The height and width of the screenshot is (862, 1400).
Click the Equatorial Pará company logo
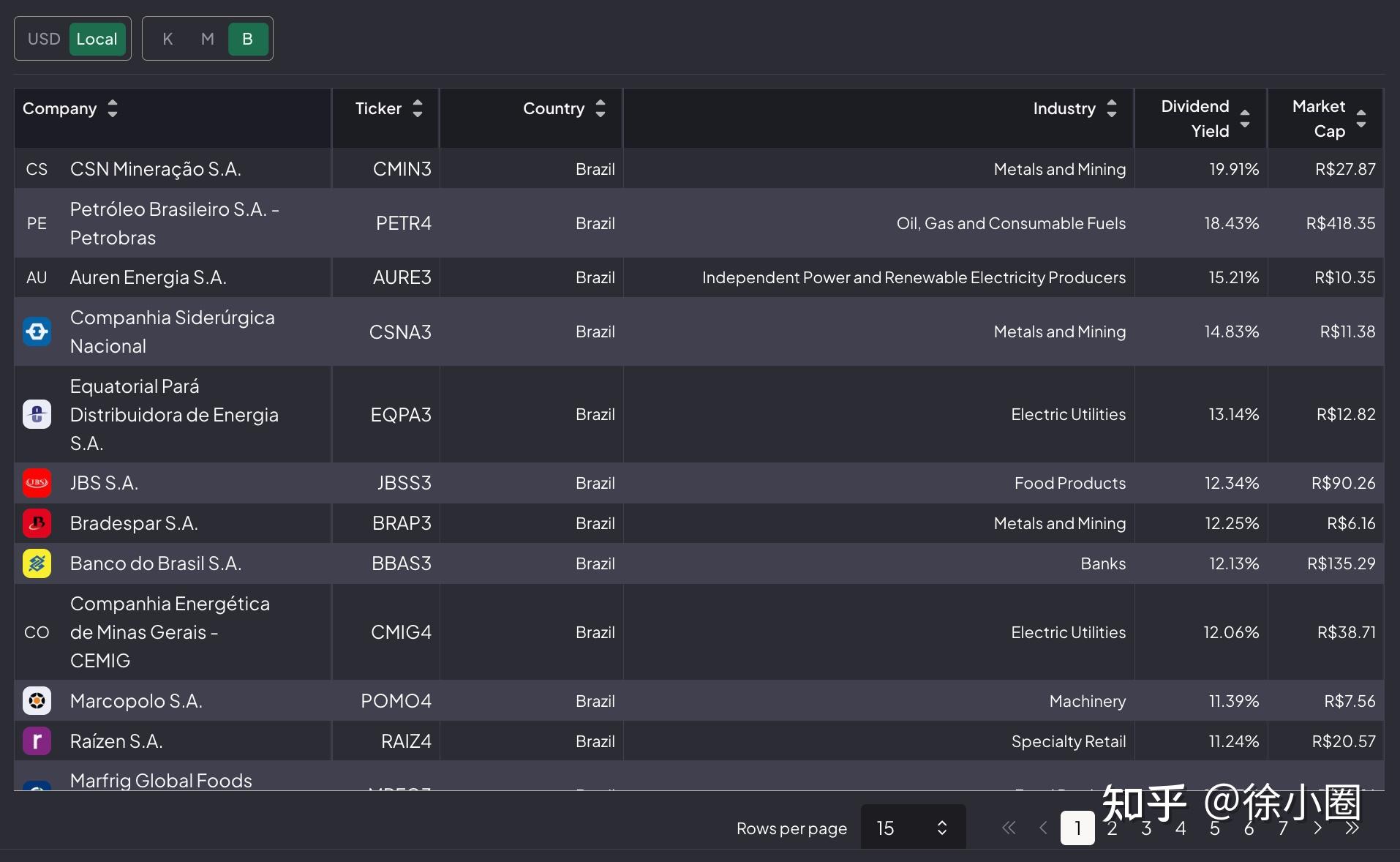[37, 414]
